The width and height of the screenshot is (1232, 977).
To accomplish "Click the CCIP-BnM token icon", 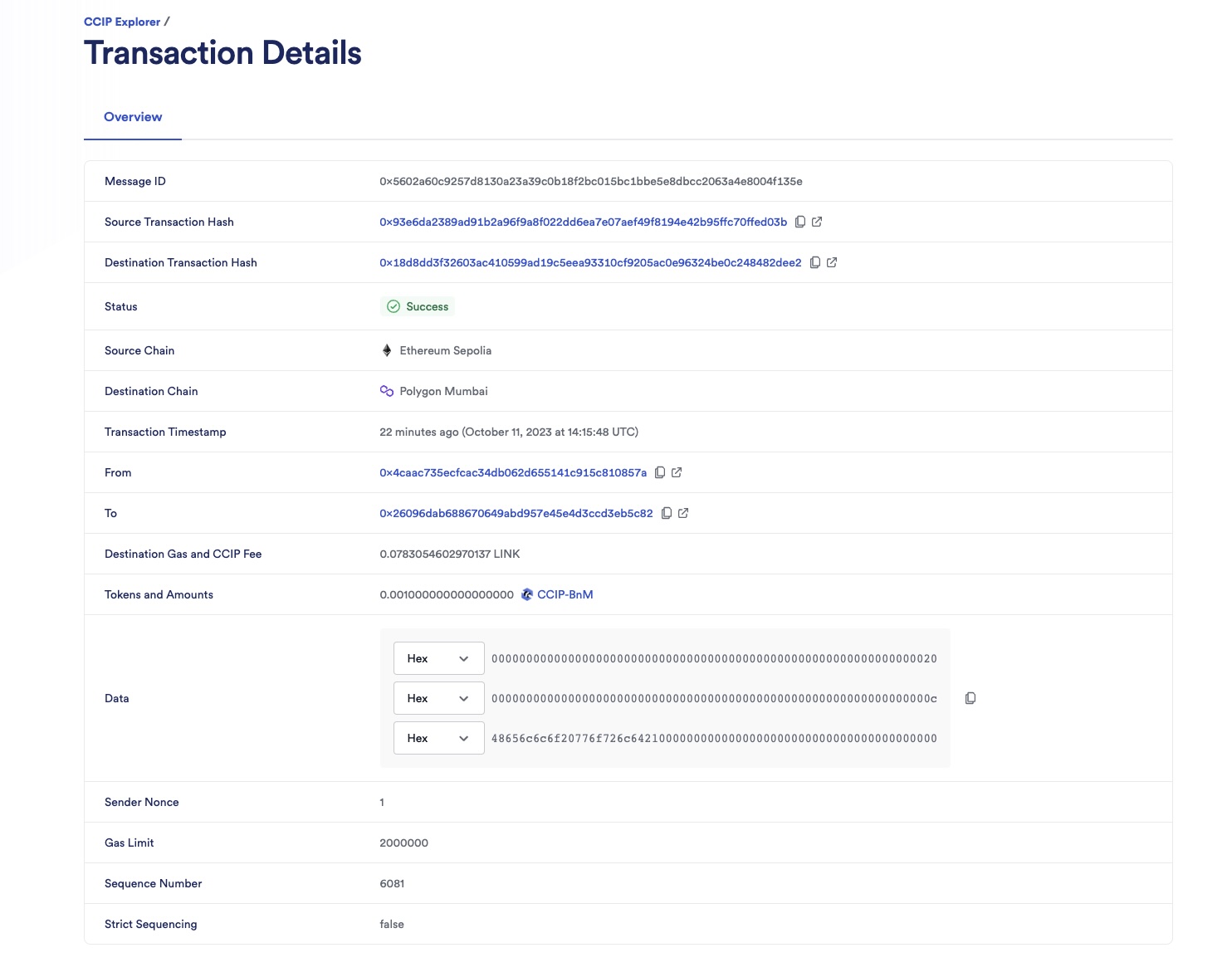I will click(527, 594).
